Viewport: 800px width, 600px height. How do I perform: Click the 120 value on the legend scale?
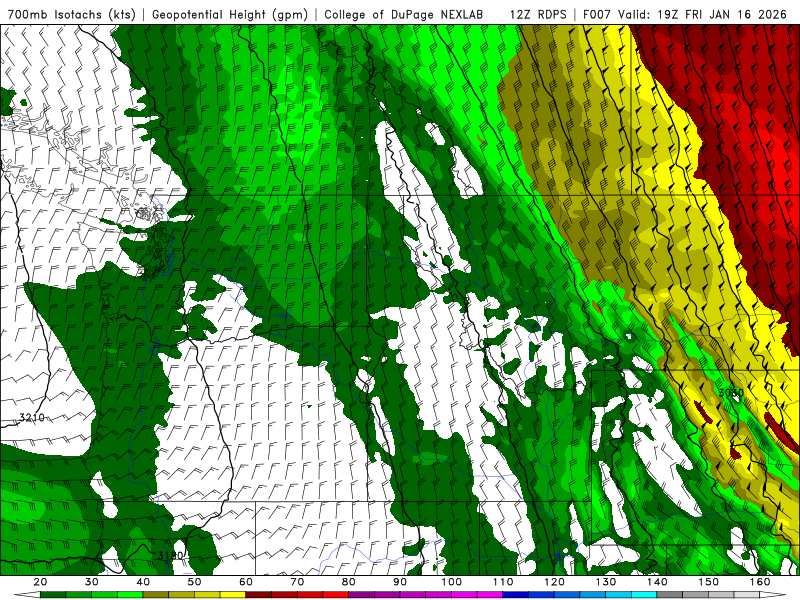pos(555,582)
